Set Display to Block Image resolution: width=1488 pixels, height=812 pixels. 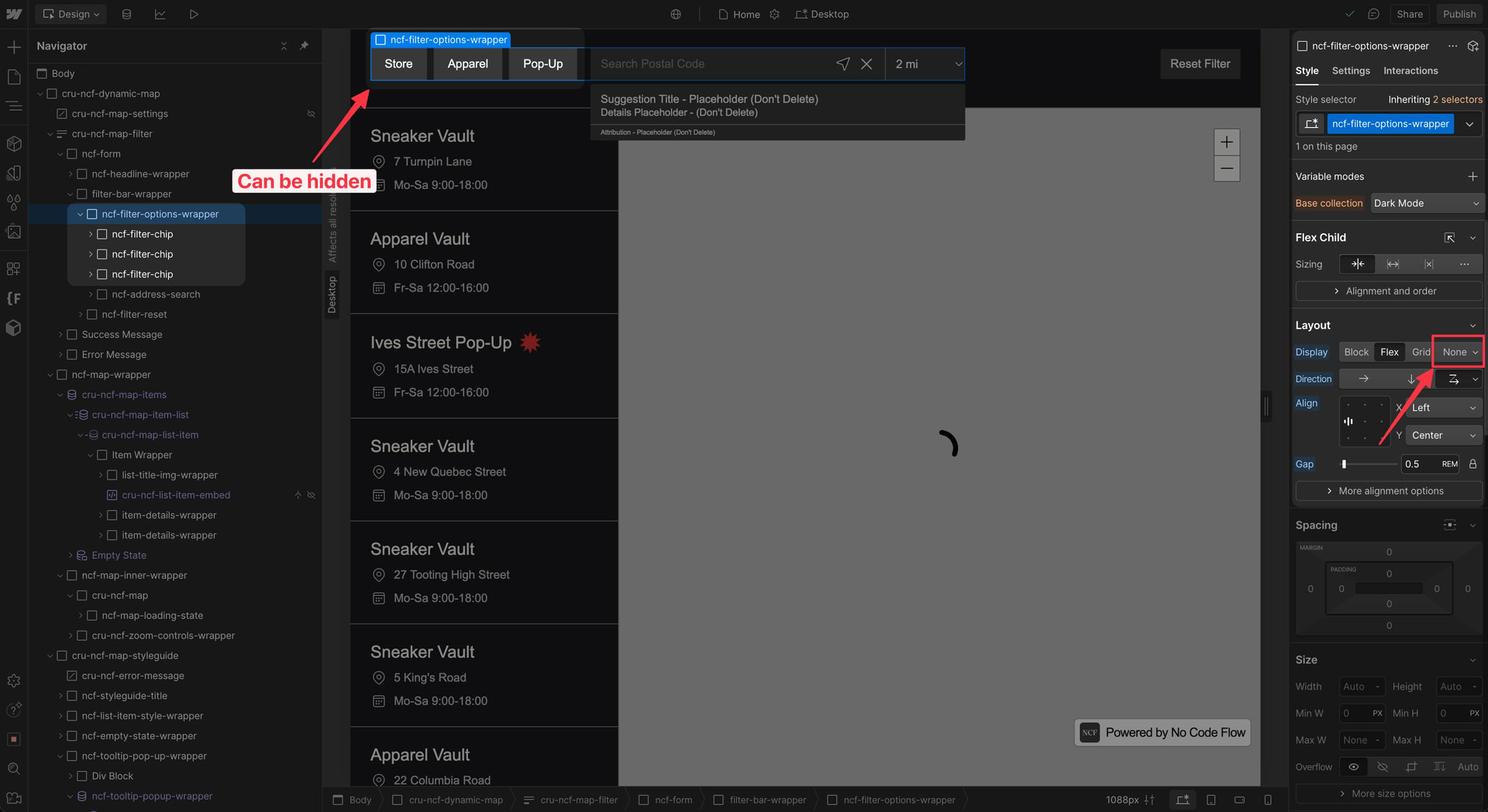(x=1356, y=352)
